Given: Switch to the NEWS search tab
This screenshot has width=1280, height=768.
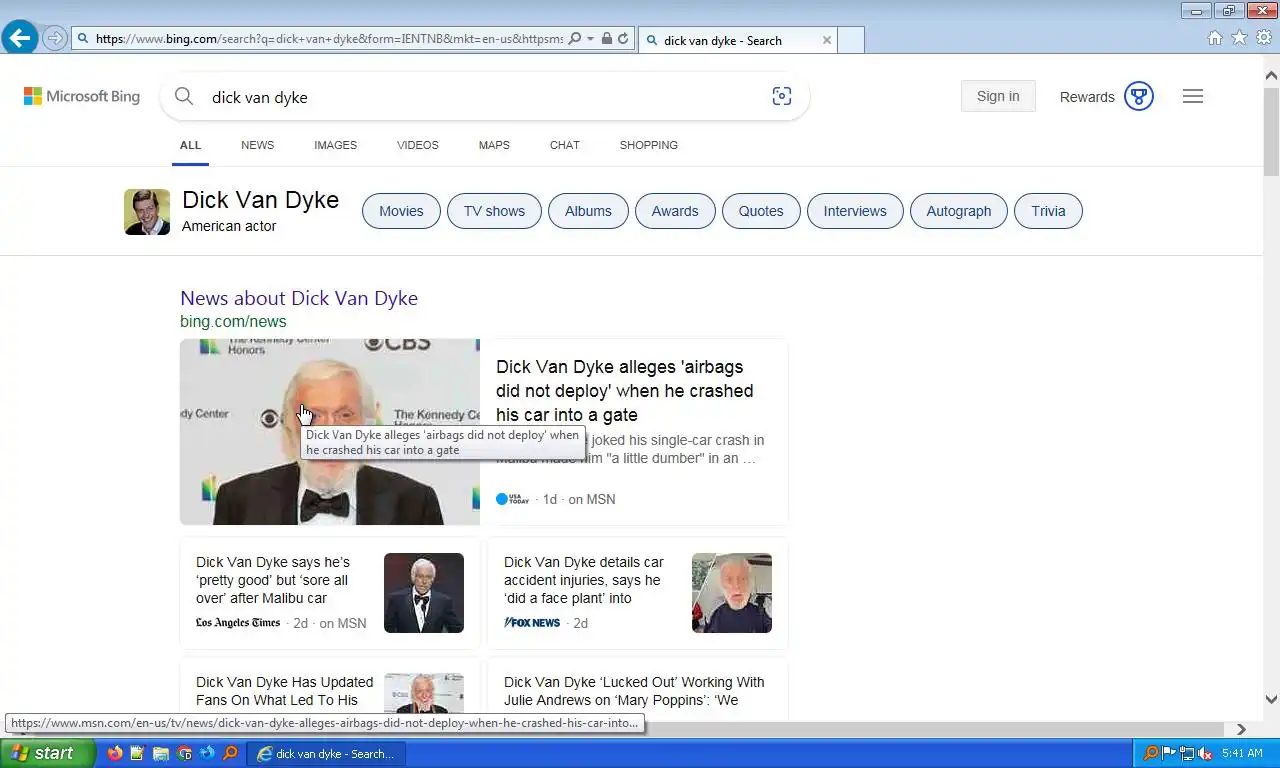Looking at the screenshot, I should (x=257, y=145).
